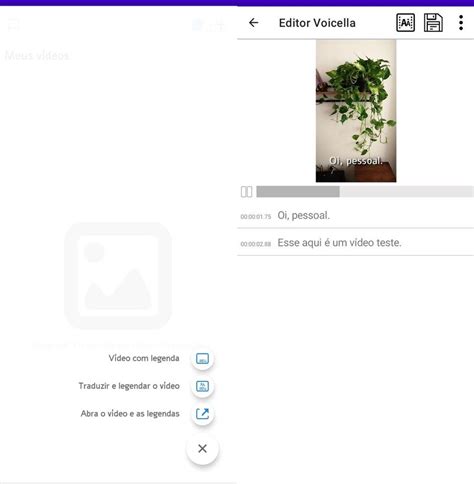This screenshot has width=474, height=484.
Task: Close the floating action menu with X
Action: (202, 448)
